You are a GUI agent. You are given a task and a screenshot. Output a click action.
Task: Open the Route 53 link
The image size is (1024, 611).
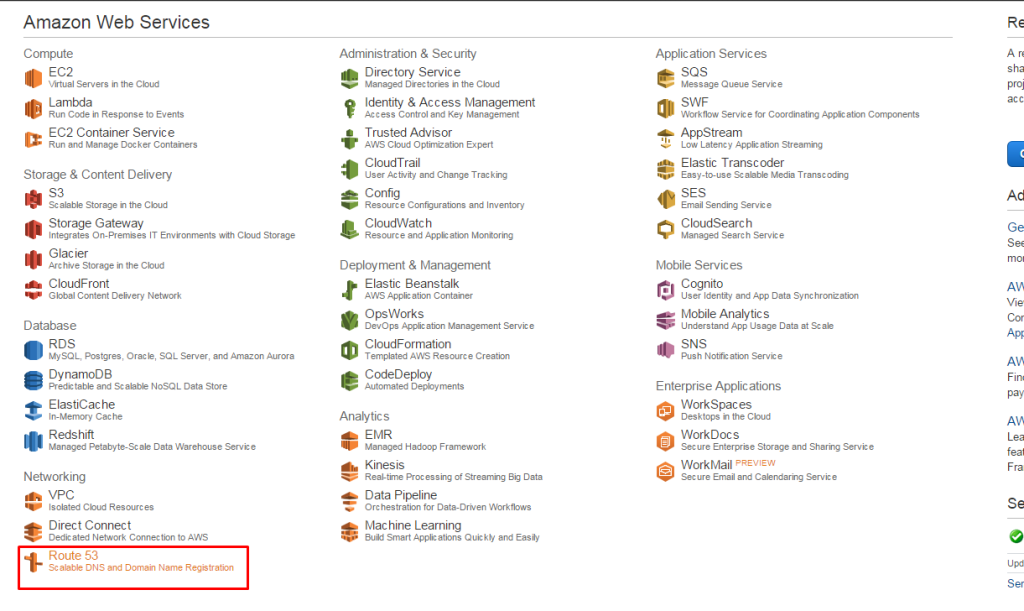[x=73, y=556]
